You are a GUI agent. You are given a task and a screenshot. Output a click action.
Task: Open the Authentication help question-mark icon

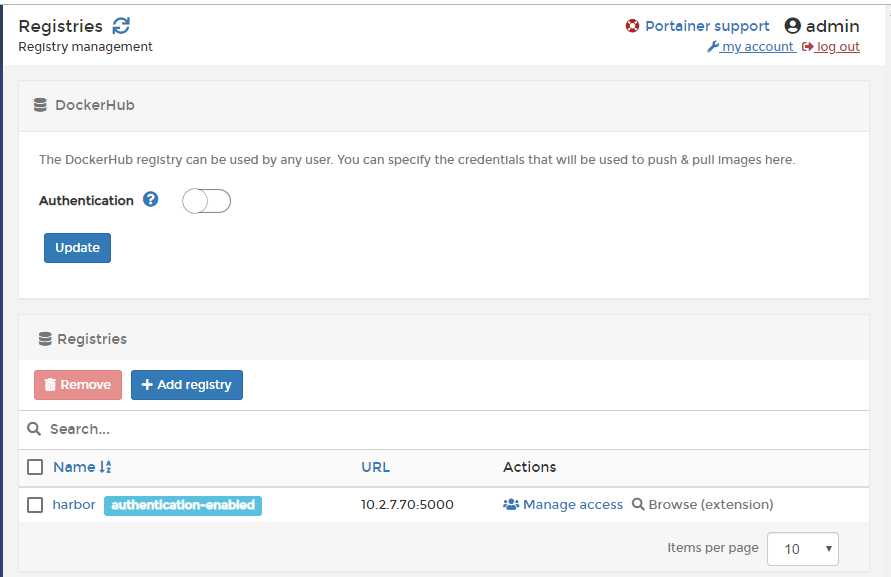tap(151, 200)
